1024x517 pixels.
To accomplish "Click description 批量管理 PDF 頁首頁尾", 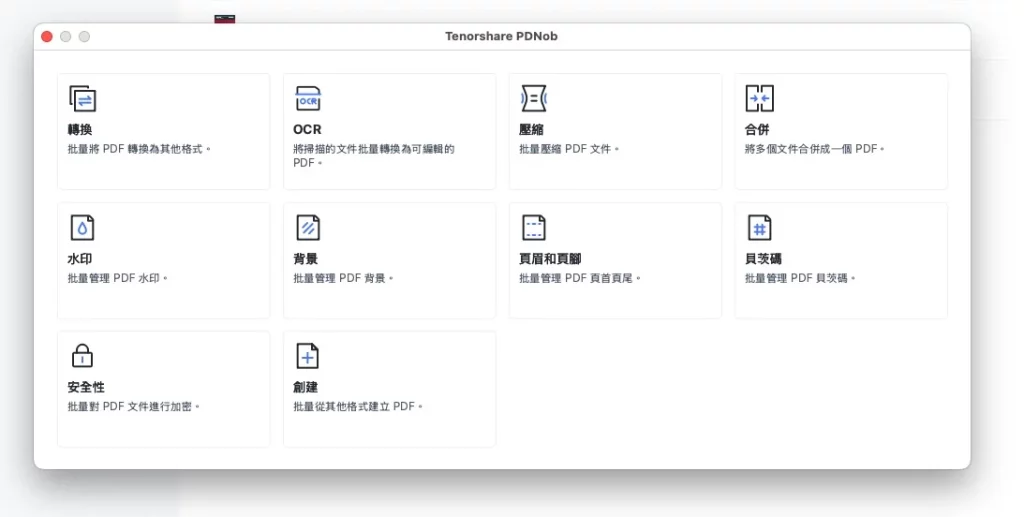I will tap(580, 278).
